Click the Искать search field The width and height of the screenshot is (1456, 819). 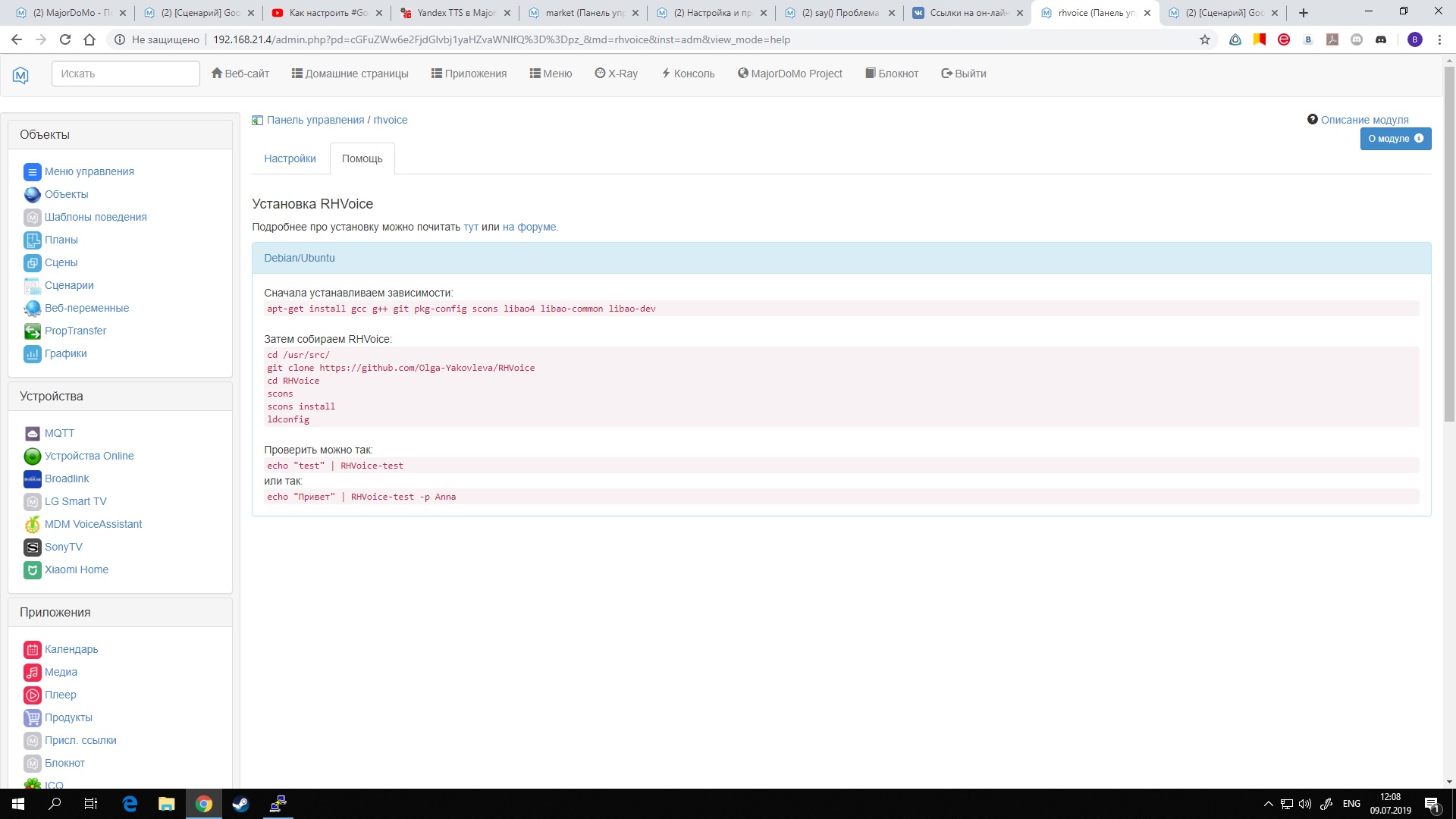(125, 74)
